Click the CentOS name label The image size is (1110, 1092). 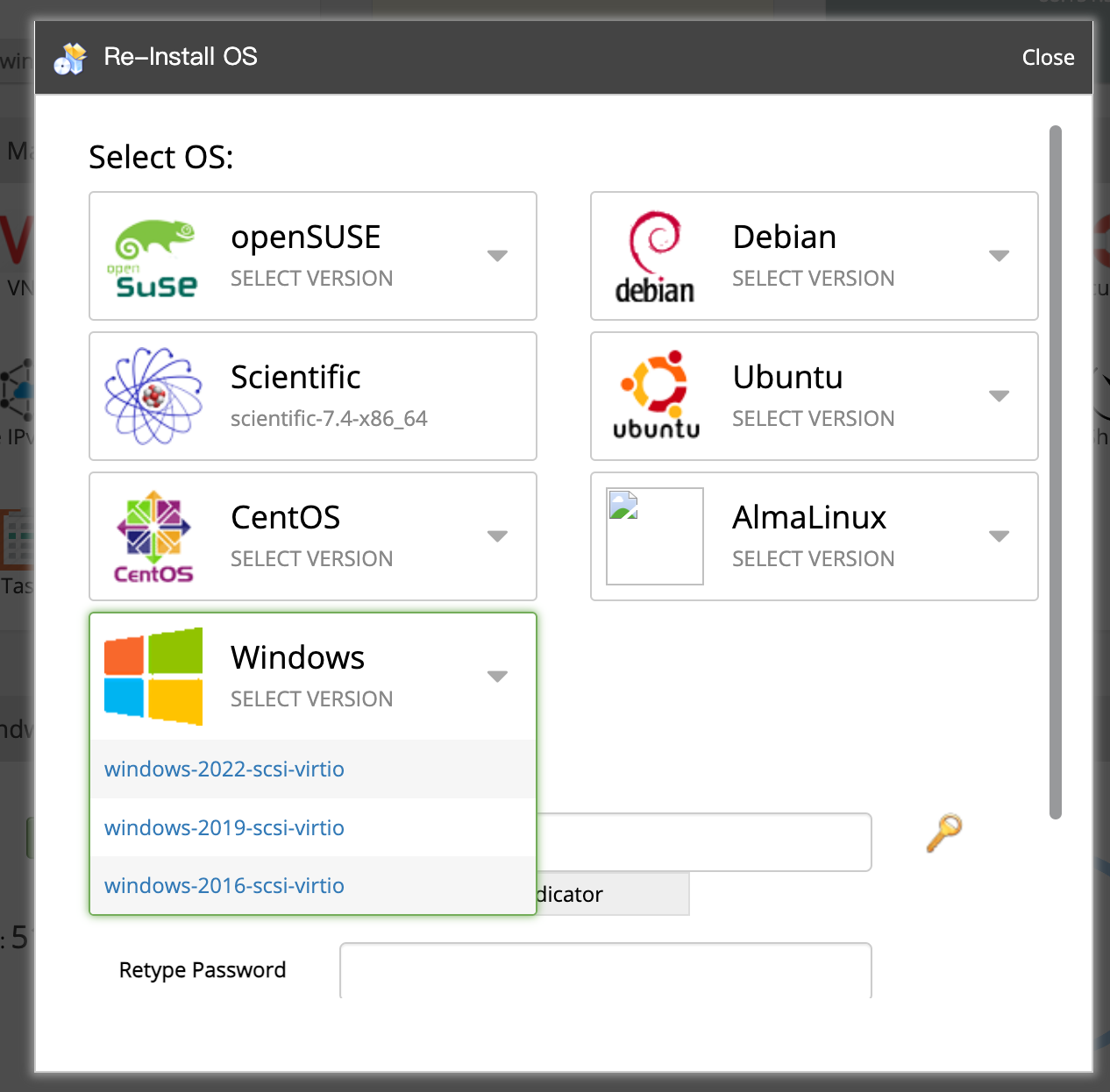pyautogui.click(x=285, y=517)
